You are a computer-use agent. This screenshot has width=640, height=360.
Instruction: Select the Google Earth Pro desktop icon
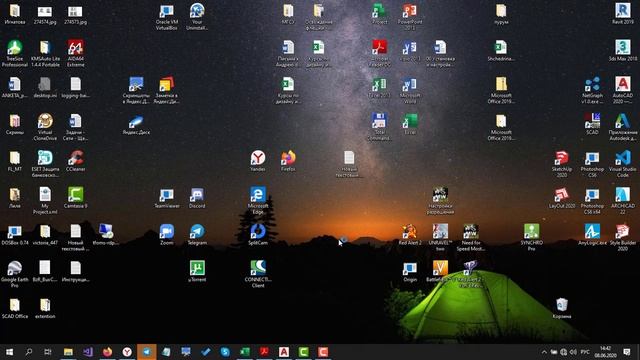(15, 274)
